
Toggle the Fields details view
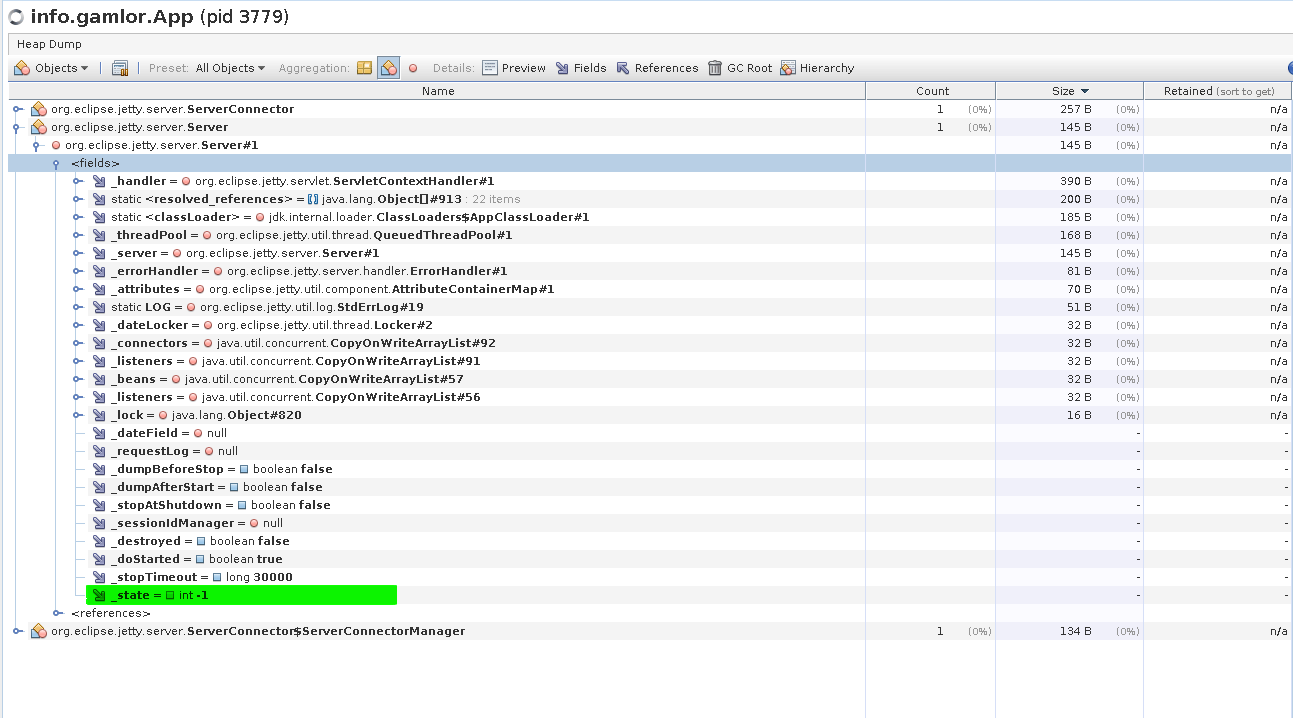point(581,68)
